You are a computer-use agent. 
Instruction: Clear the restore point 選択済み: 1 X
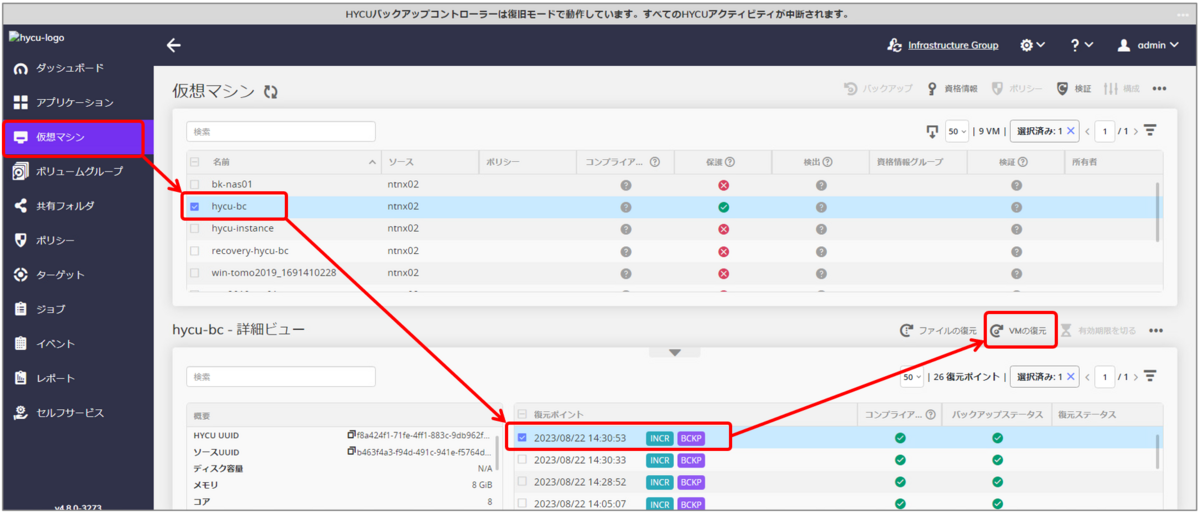[1071, 376]
